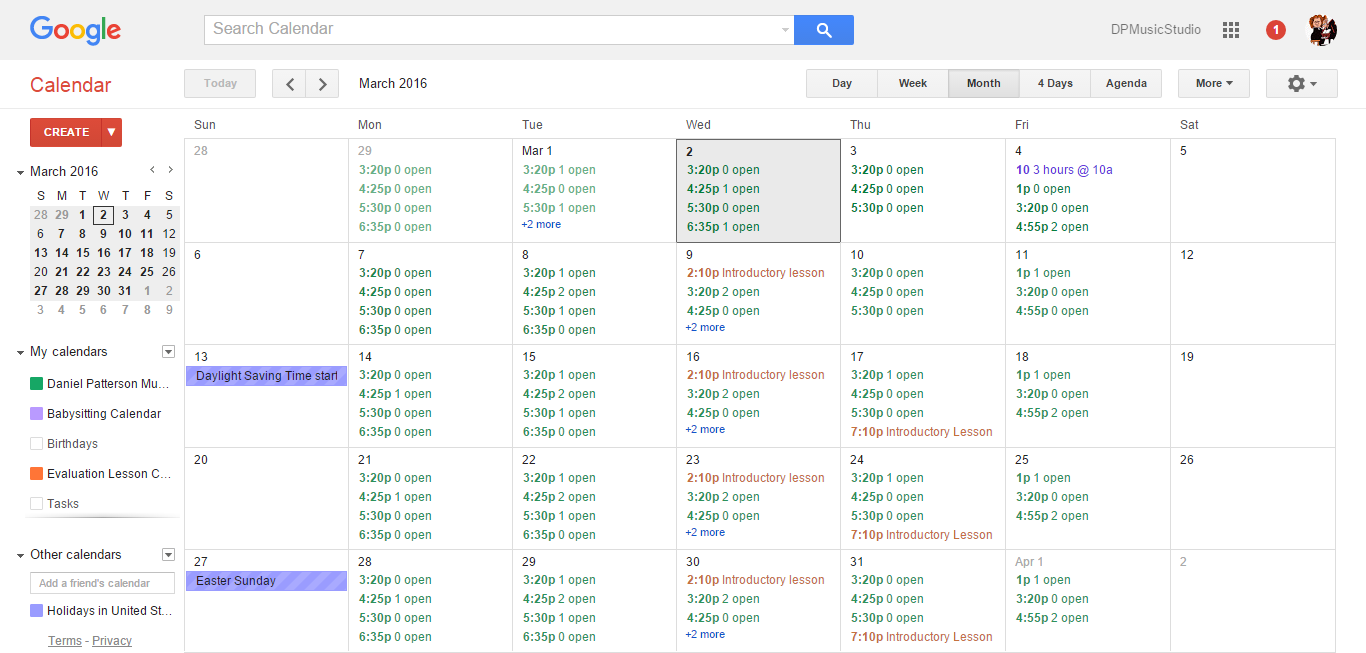Open 1p 1 open slot on March 11
The height and width of the screenshot is (653, 1366).
pos(1043,273)
